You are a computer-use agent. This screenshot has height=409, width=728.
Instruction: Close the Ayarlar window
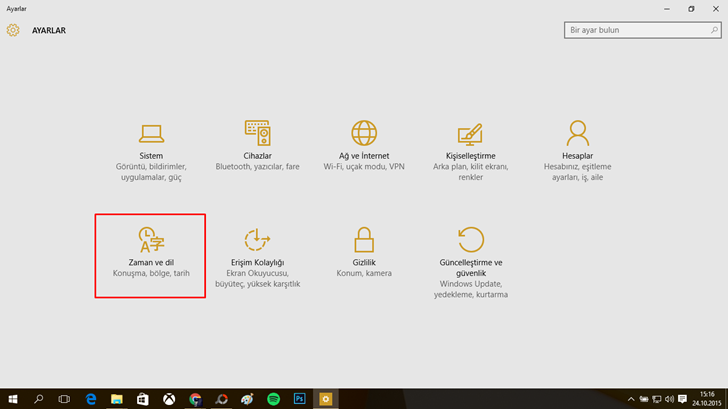pyautogui.click(x=716, y=9)
